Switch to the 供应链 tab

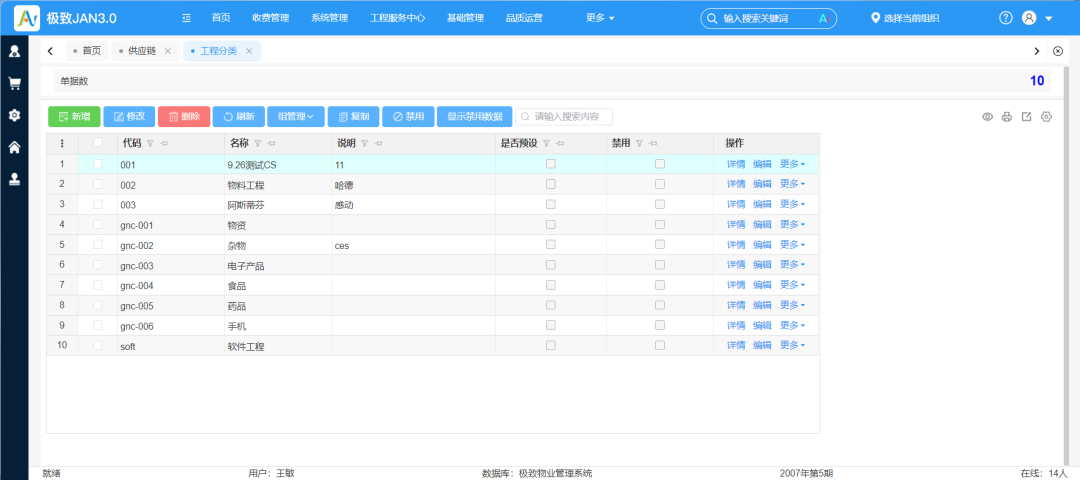point(142,51)
